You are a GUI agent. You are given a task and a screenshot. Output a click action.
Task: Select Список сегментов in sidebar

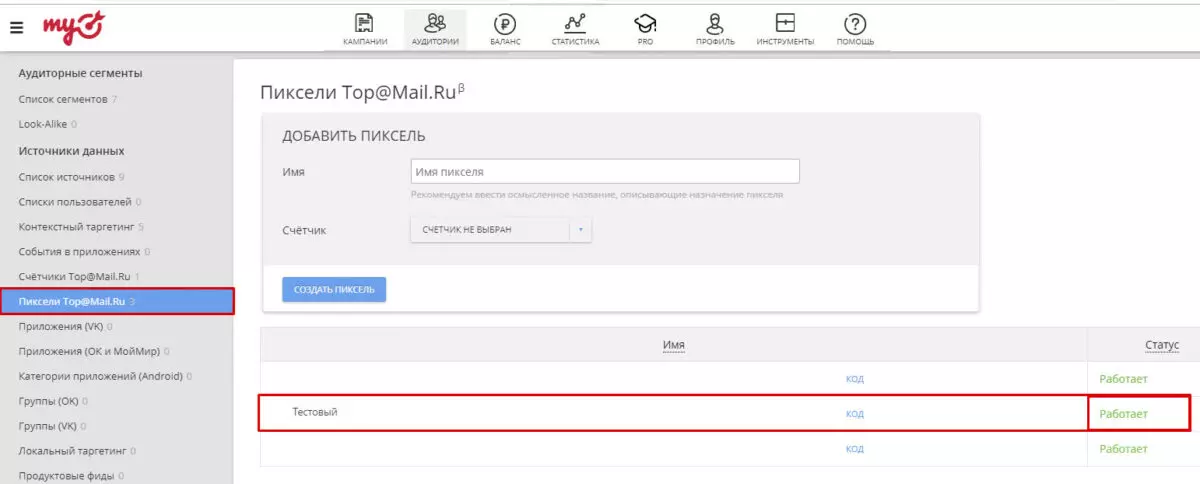coord(64,99)
